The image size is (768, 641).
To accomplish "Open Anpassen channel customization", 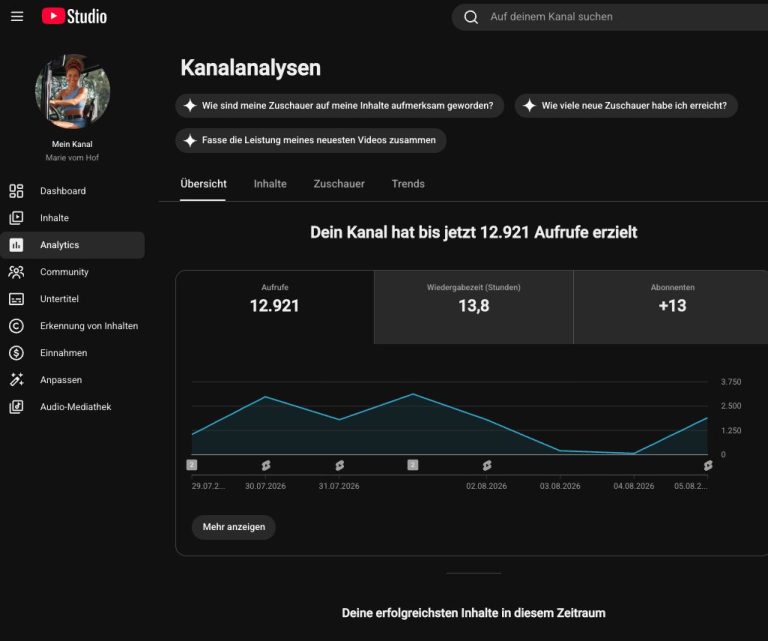I will 72,380.
